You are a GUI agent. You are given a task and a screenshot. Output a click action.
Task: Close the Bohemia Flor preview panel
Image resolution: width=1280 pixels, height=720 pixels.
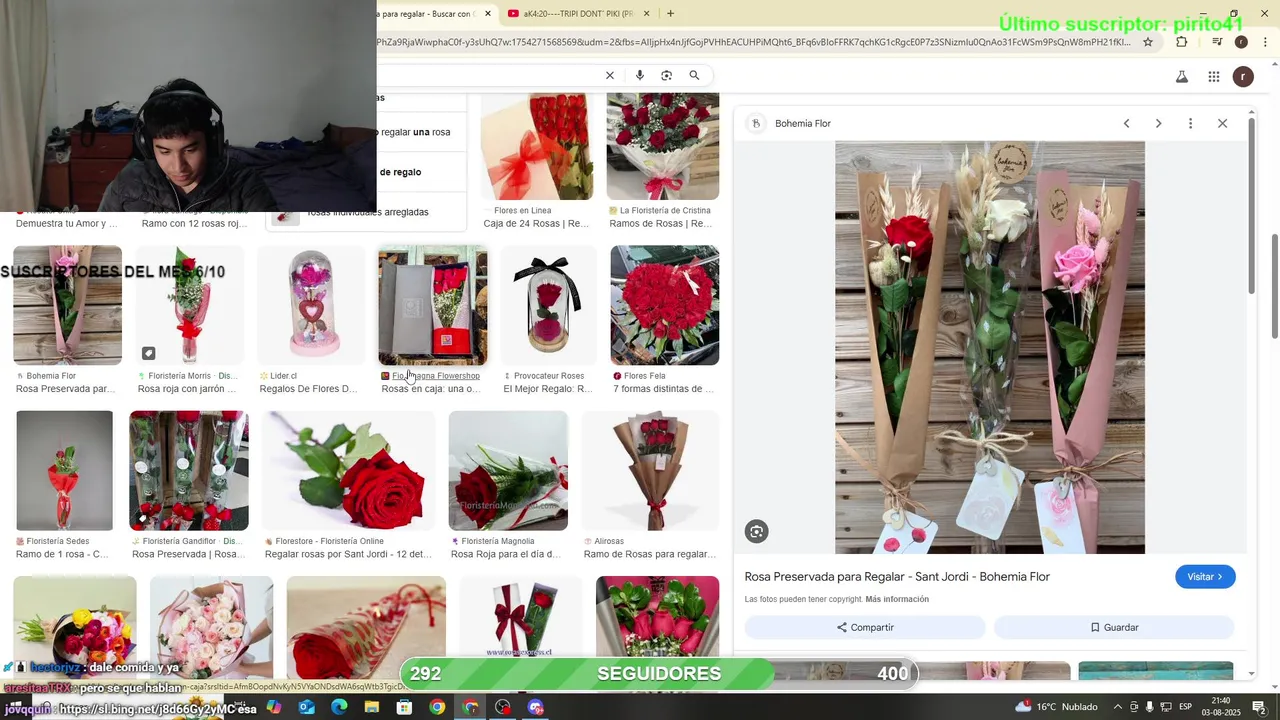[1222, 123]
